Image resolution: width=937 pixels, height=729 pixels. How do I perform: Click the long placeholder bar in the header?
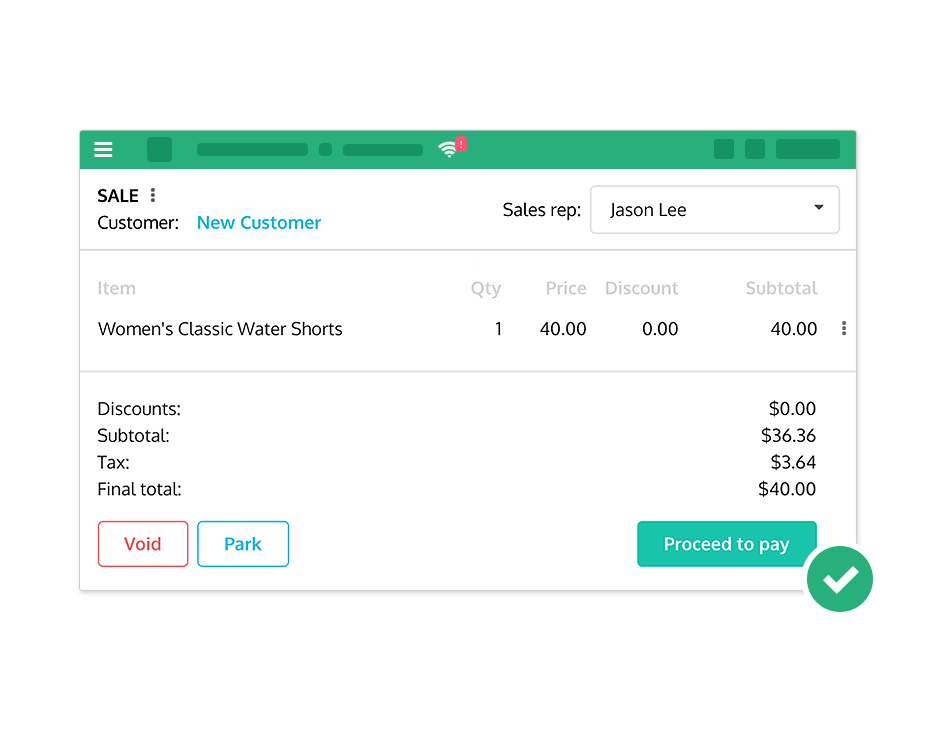[x=252, y=149]
